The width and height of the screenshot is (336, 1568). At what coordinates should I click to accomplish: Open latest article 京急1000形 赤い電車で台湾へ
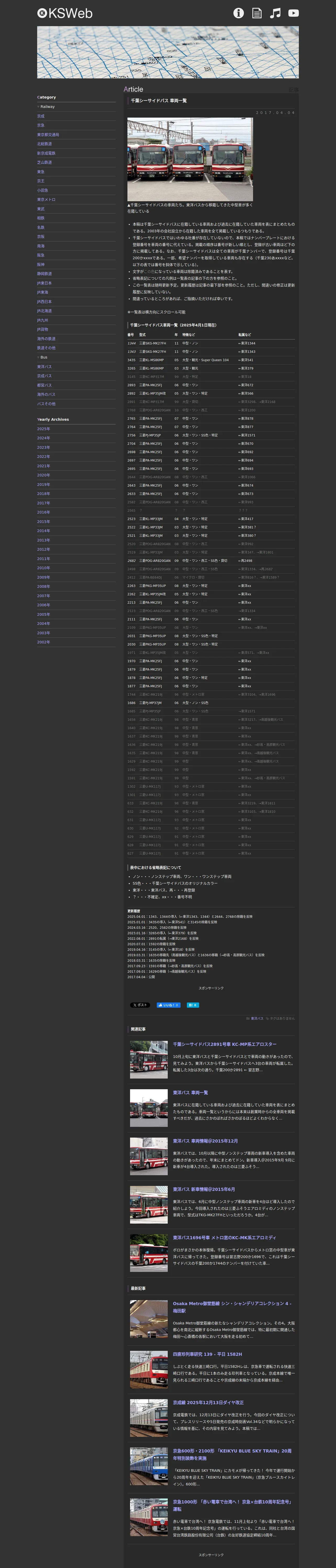click(232, 1505)
